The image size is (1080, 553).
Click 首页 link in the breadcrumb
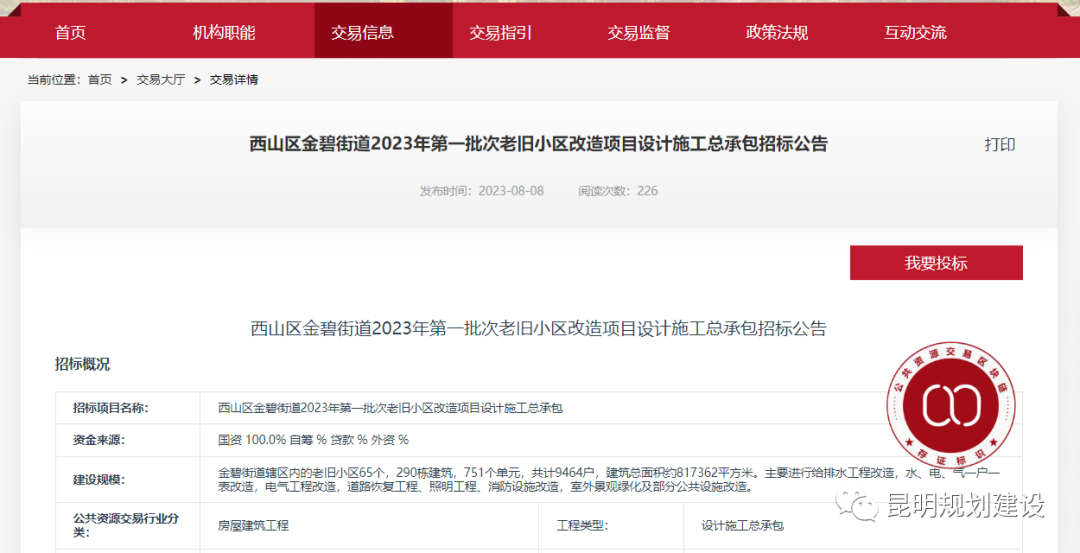click(x=100, y=80)
